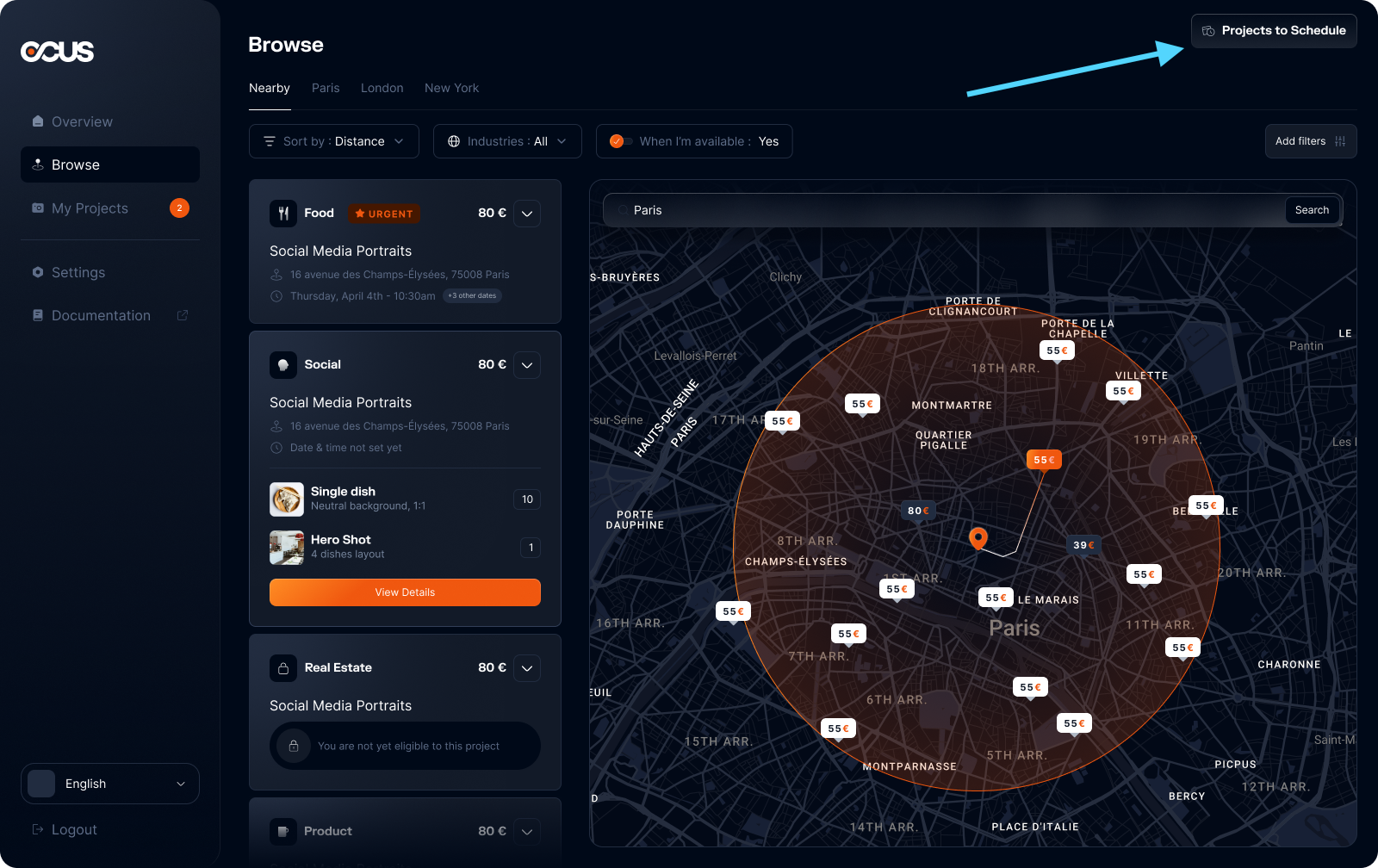Click the orange location pin on map
Screen dimensions: 1378x868
978,538
